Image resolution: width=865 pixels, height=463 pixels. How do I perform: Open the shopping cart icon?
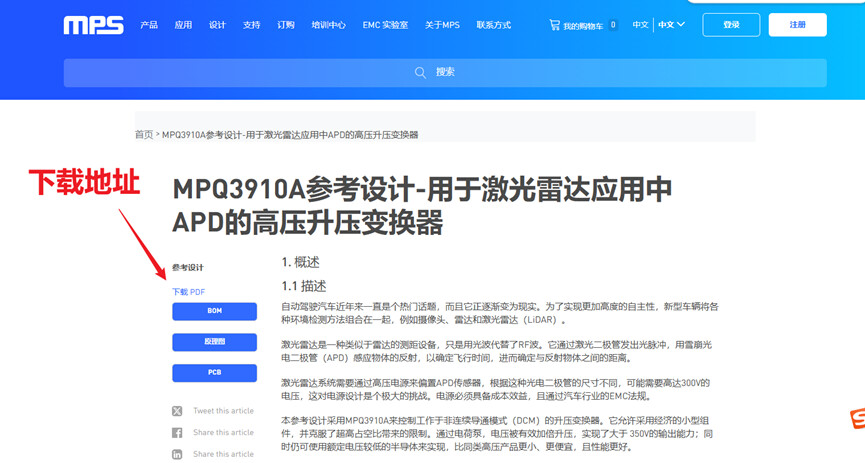554,25
